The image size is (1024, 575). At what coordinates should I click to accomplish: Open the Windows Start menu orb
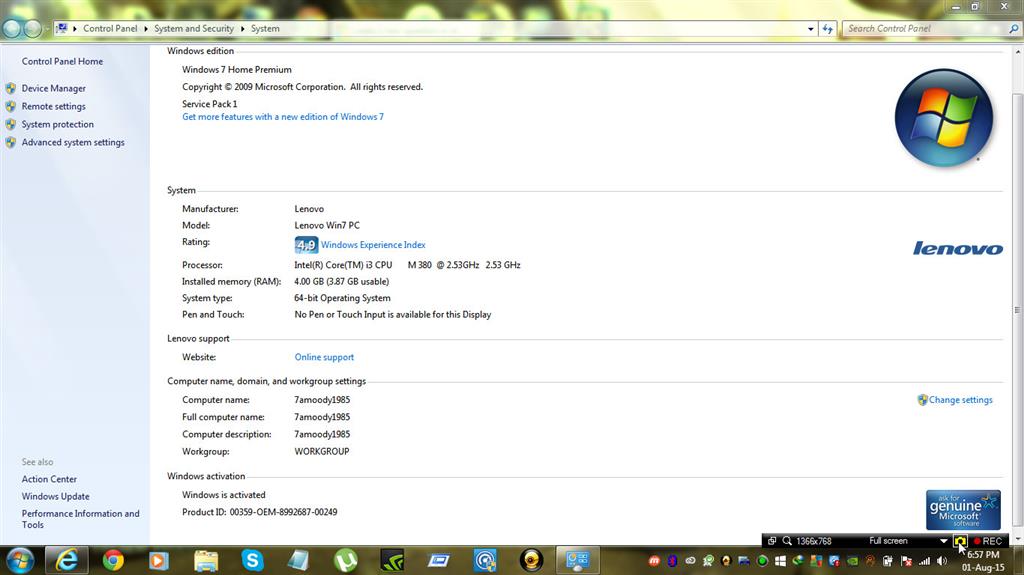20,561
